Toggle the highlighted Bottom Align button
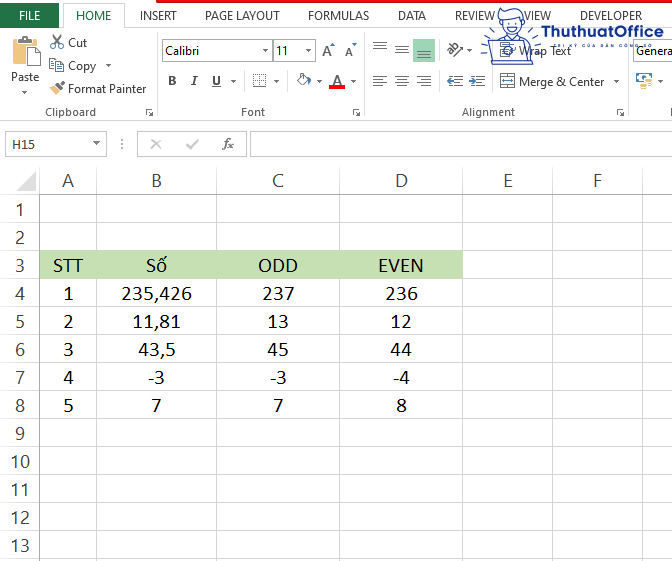The height and width of the screenshot is (561, 672). (x=424, y=50)
